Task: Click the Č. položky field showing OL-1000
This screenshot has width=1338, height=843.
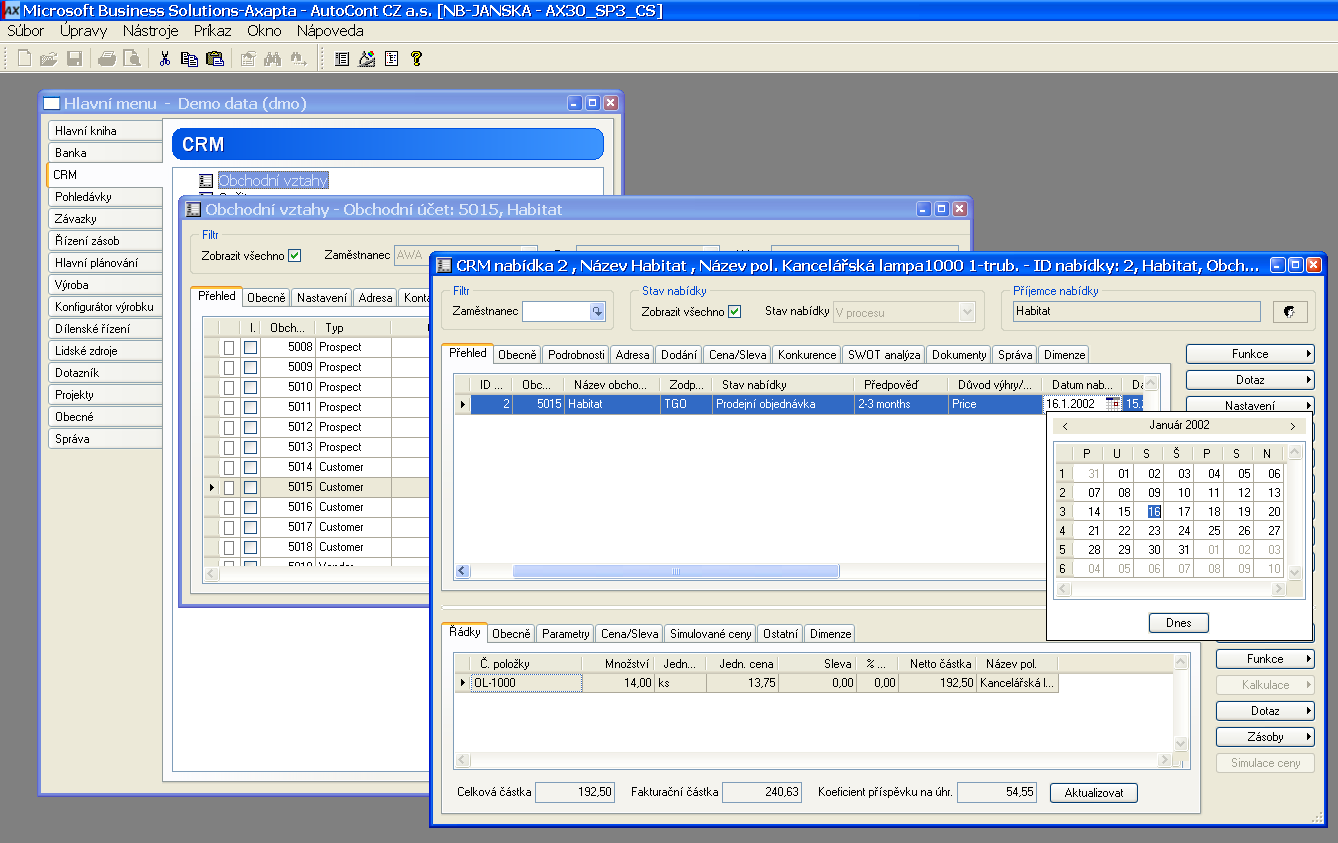Action: pos(526,683)
